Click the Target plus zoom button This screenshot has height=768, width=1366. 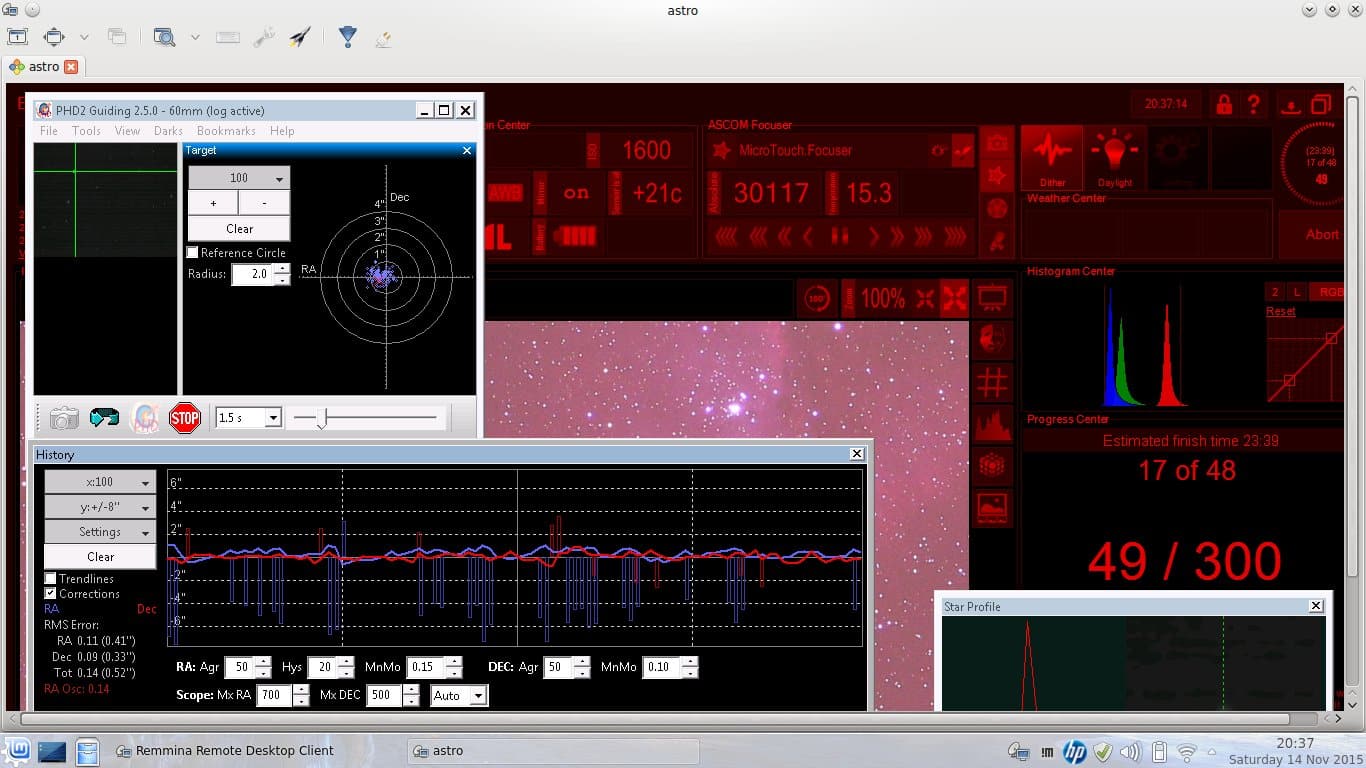tap(213, 203)
